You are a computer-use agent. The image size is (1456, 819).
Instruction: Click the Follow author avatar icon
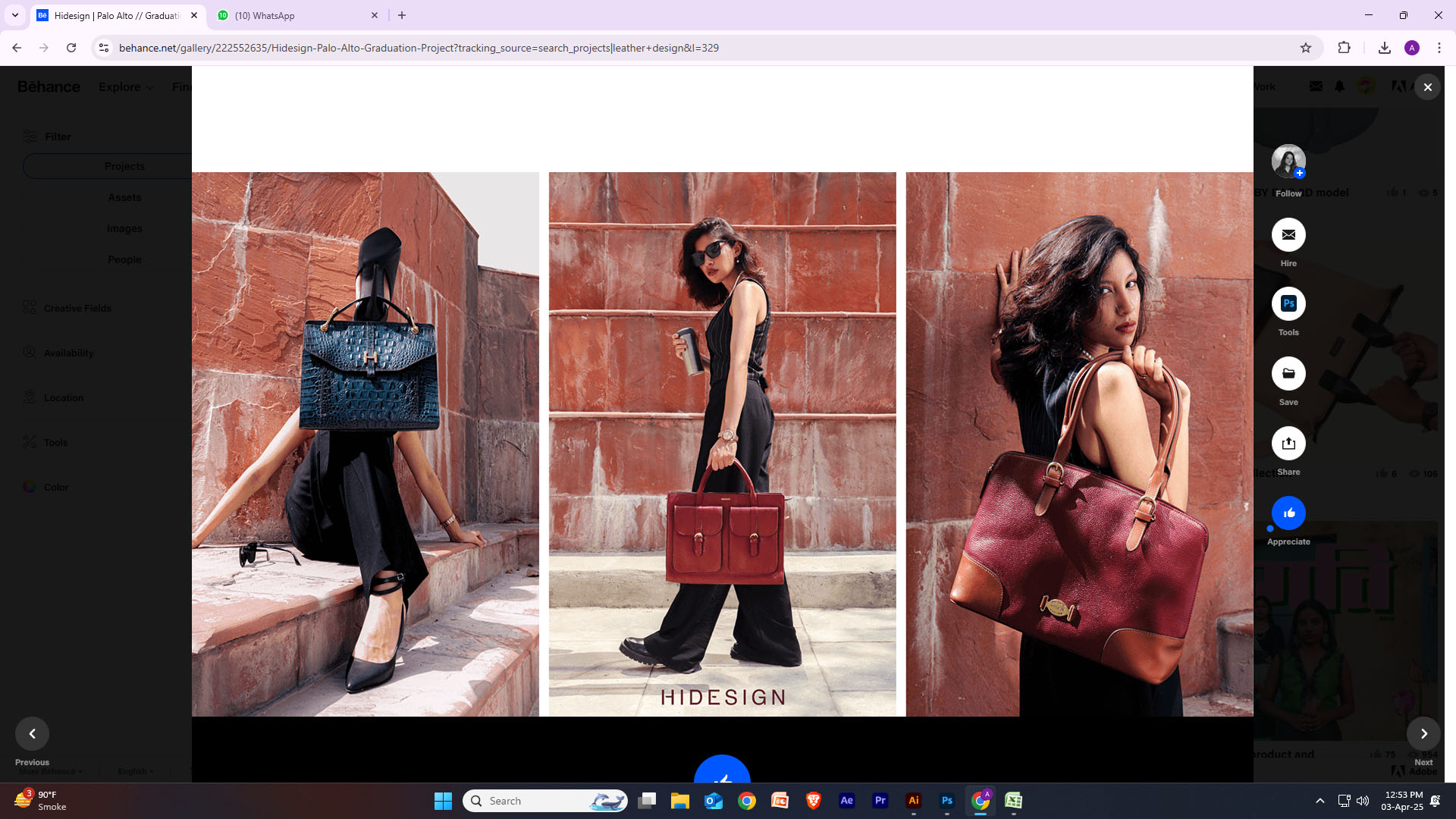pyautogui.click(x=1288, y=162)
